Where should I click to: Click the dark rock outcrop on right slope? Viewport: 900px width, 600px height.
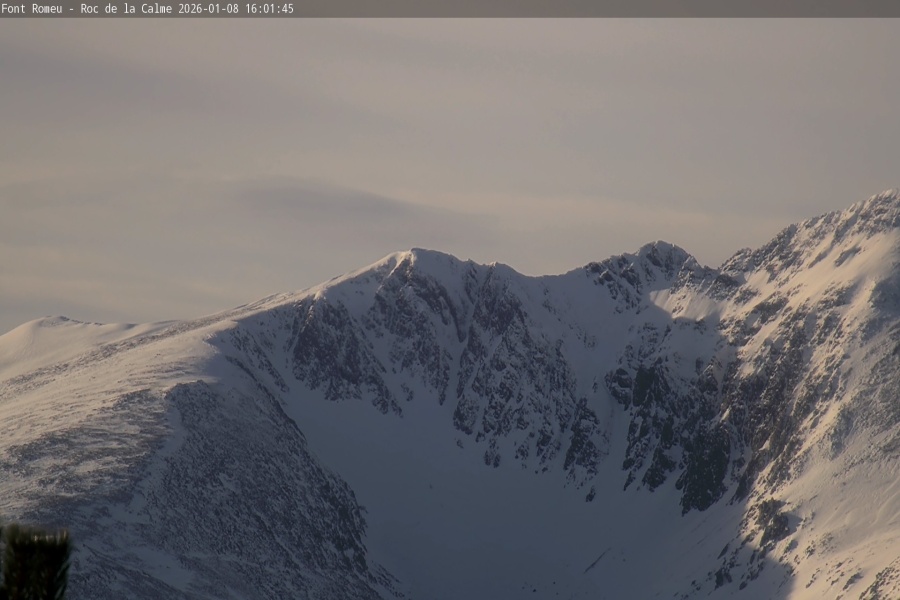[x=705, y=470]
